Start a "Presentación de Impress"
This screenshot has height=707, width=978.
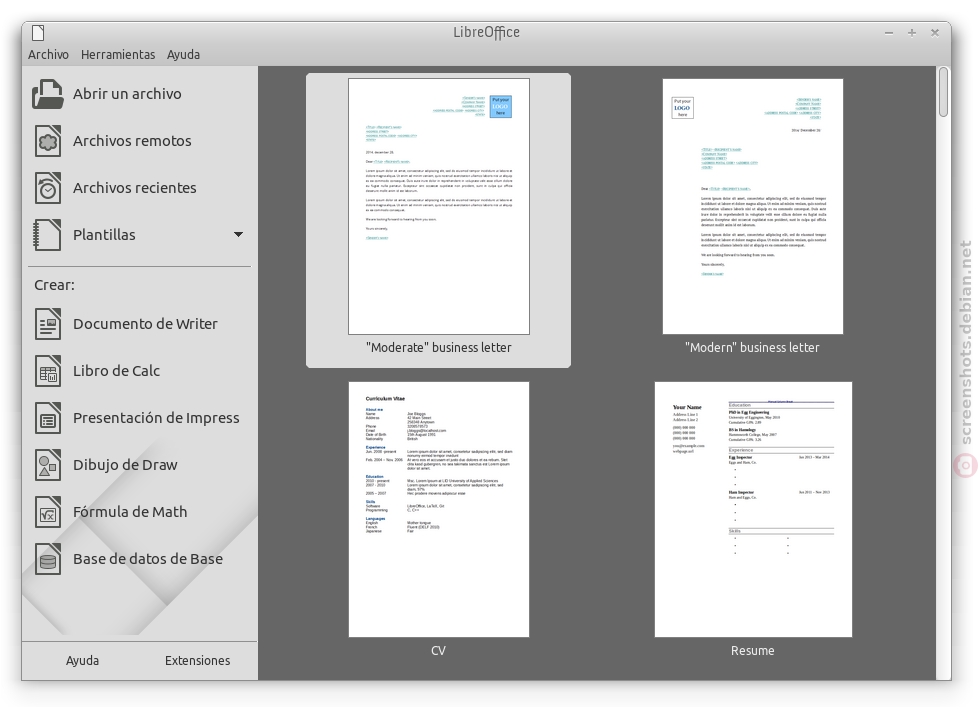156,418
